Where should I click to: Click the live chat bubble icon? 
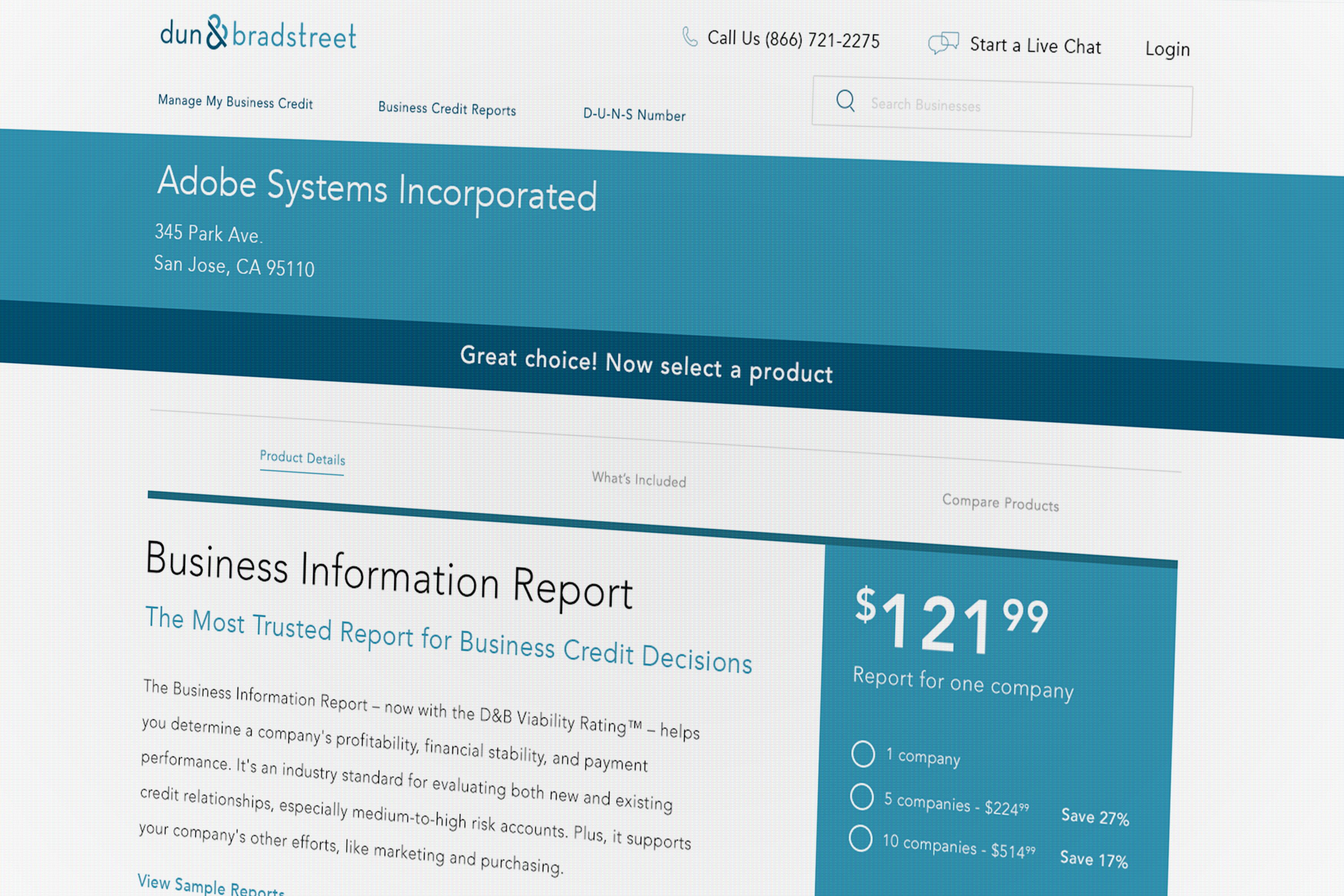pyautogui.click(x=943, y=43)
